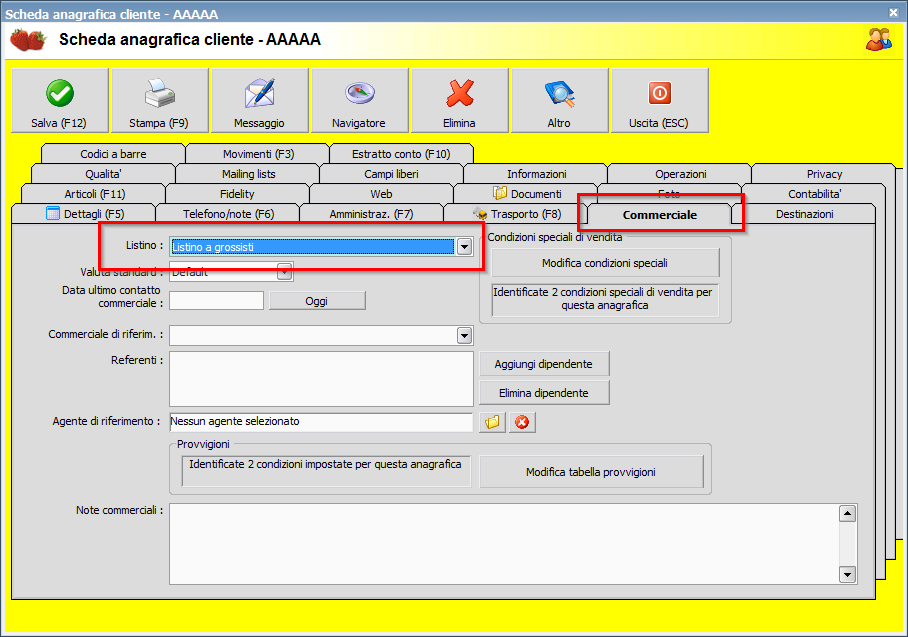Screen dimensions: 908x637
Task: Switch to Dettagli (F5) tab
Action: [84, 214]
